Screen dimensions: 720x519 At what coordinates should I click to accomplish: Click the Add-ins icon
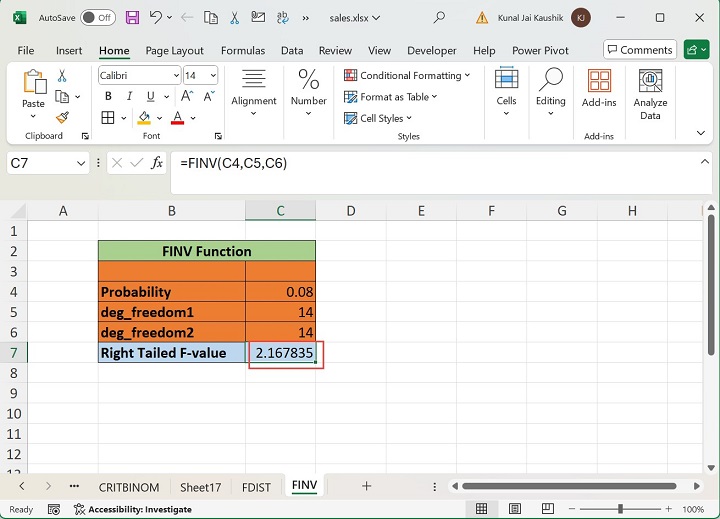[x=599, y=88]
